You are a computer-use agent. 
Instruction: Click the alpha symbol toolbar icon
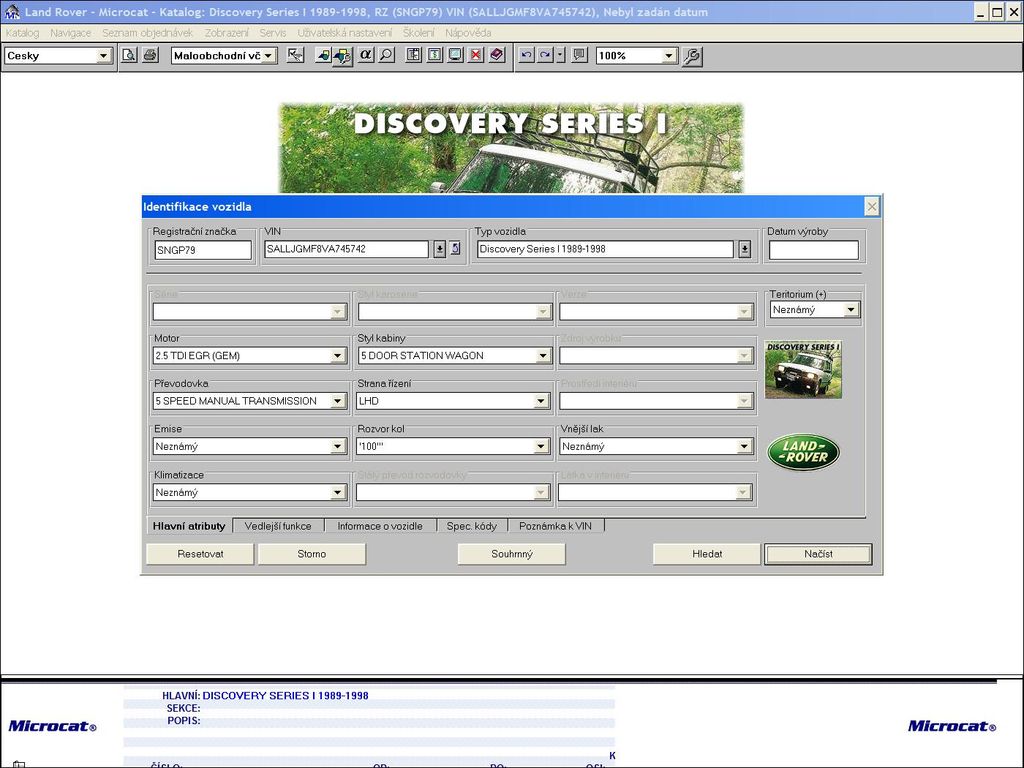366,55
